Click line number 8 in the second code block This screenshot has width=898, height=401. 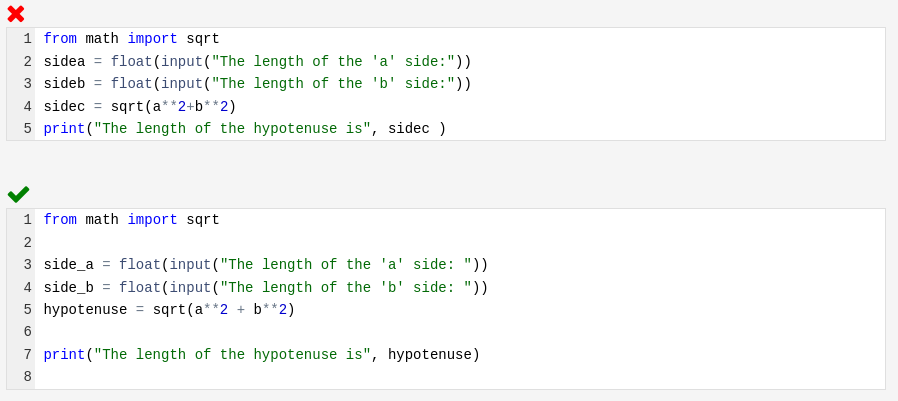pyautogui.click(x=27, y=376)
